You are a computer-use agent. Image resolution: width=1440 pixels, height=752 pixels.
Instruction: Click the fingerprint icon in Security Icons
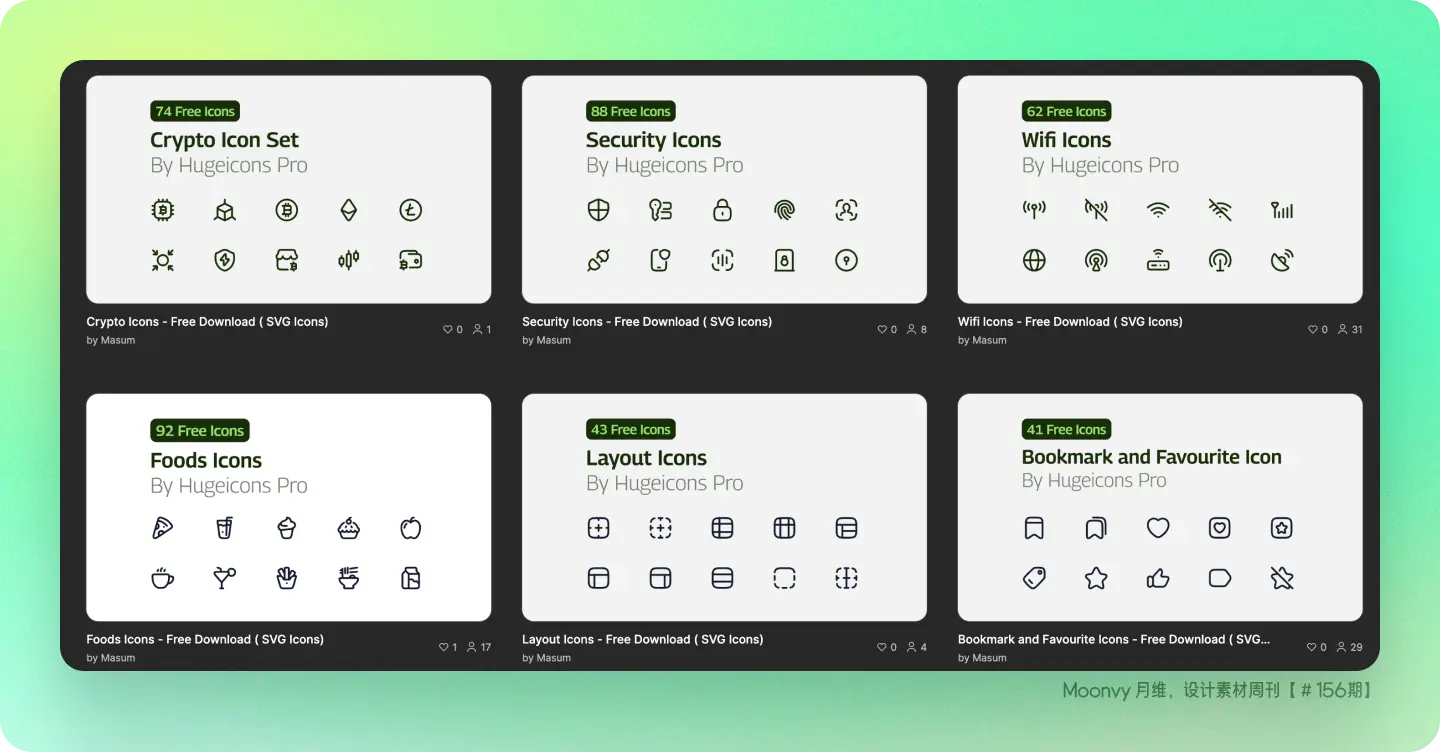[785, 210]
